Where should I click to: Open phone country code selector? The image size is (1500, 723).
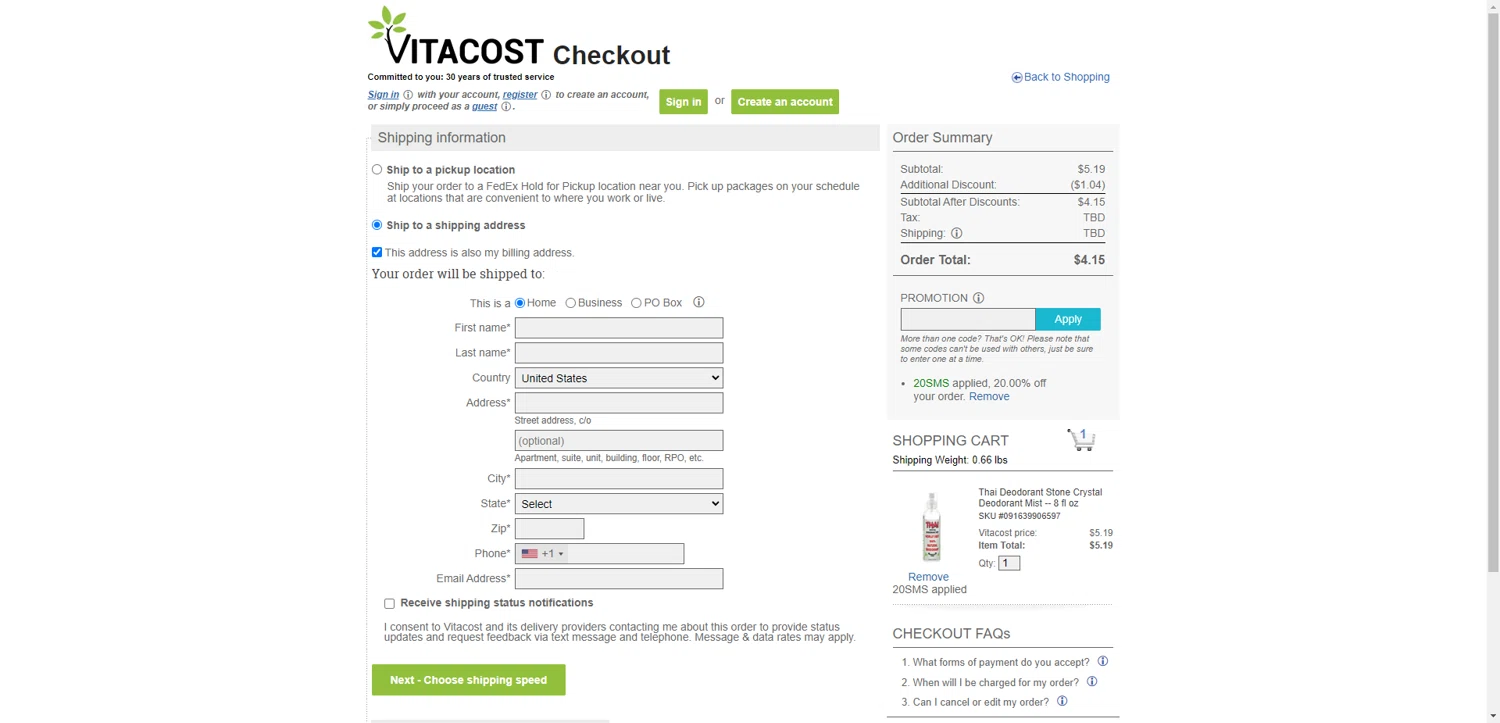point(542,554)
